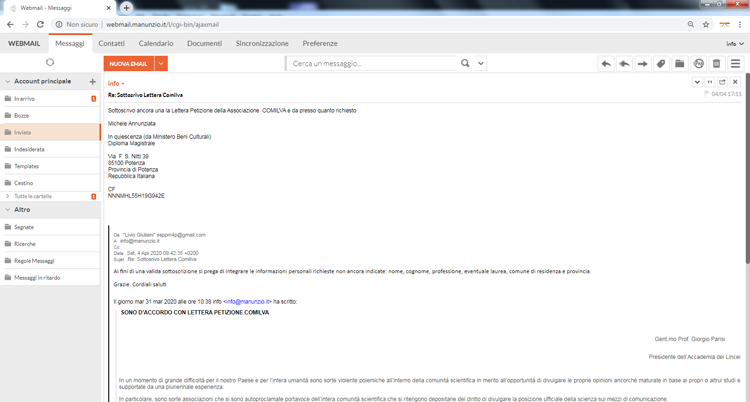Click the spam mark icon in toolbar
The height and width of the screenshot is (402, 750).
coord(698,64)
